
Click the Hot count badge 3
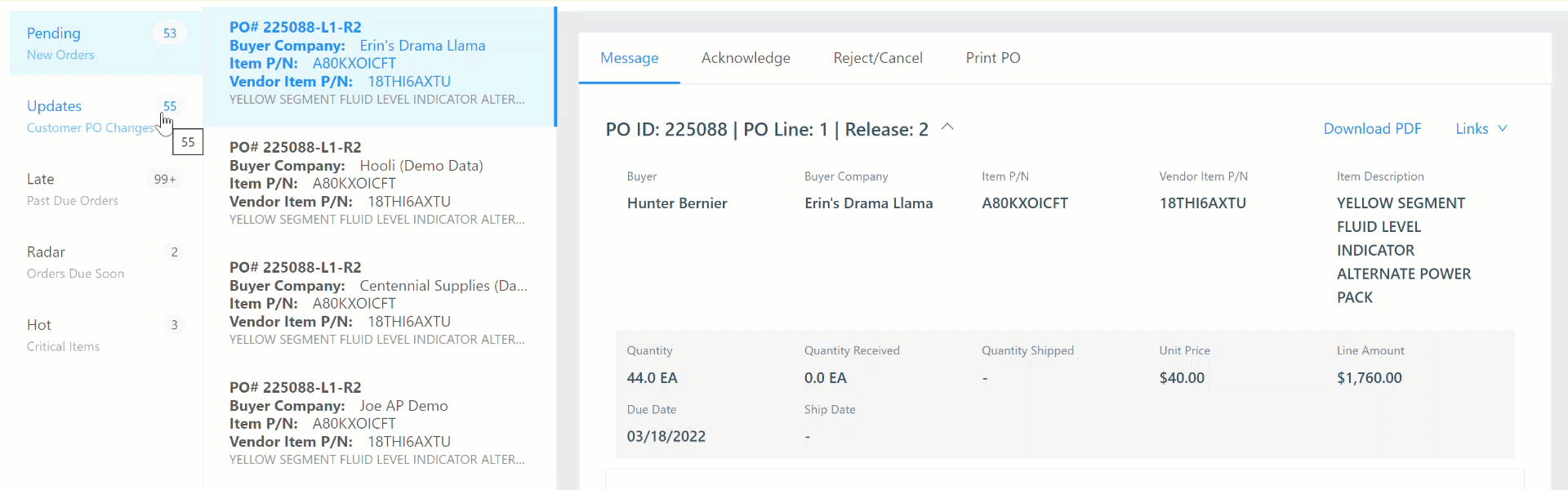(x=174, y=325)
